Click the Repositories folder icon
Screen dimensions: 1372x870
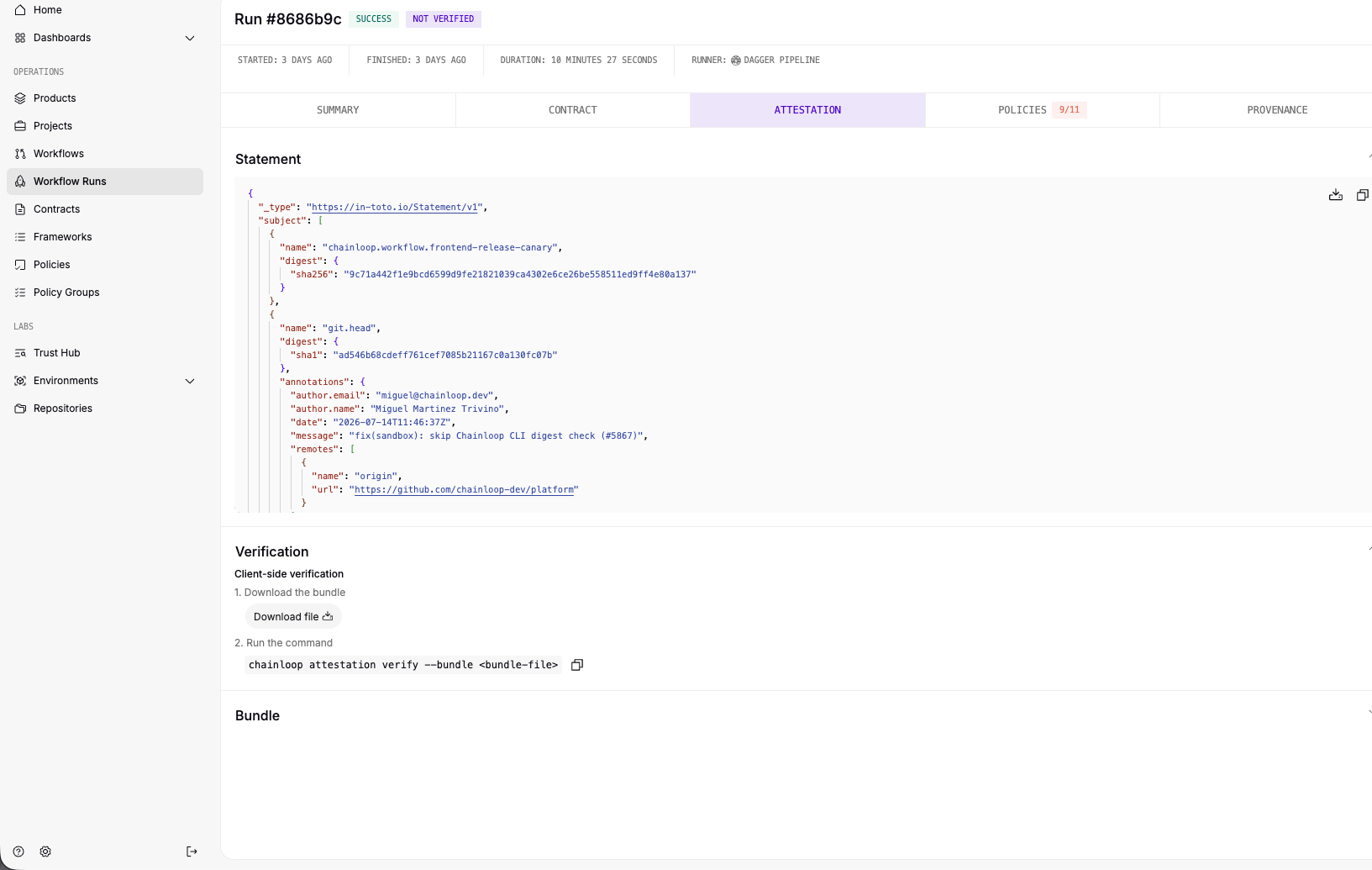pyautogui.click(x=20, y=409)
